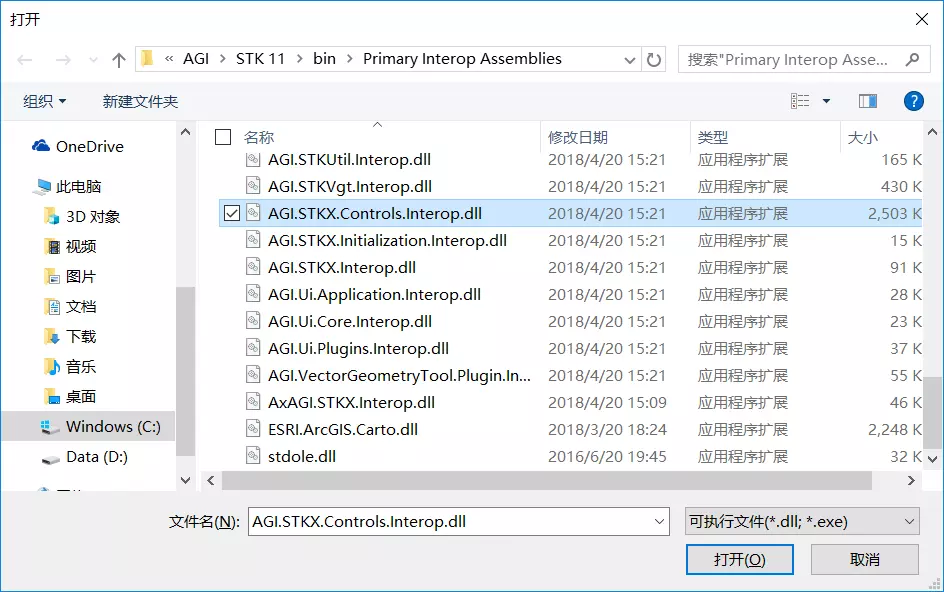
Task: Click the STK 11 breadcrumb segment
Action: pos(260,59)
